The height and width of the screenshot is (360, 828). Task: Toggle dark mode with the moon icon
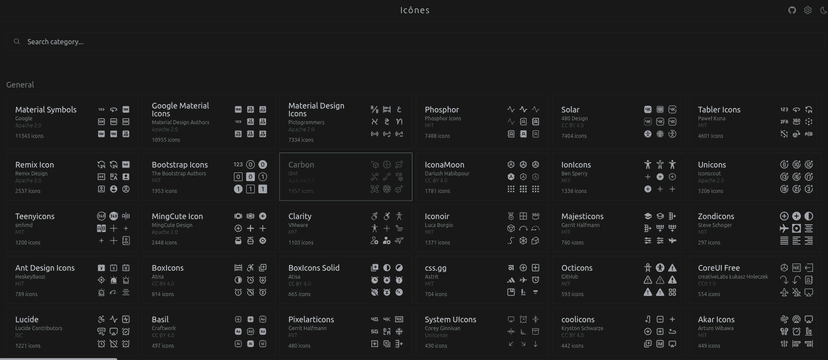pyautogui.click(x=823, y=10)
